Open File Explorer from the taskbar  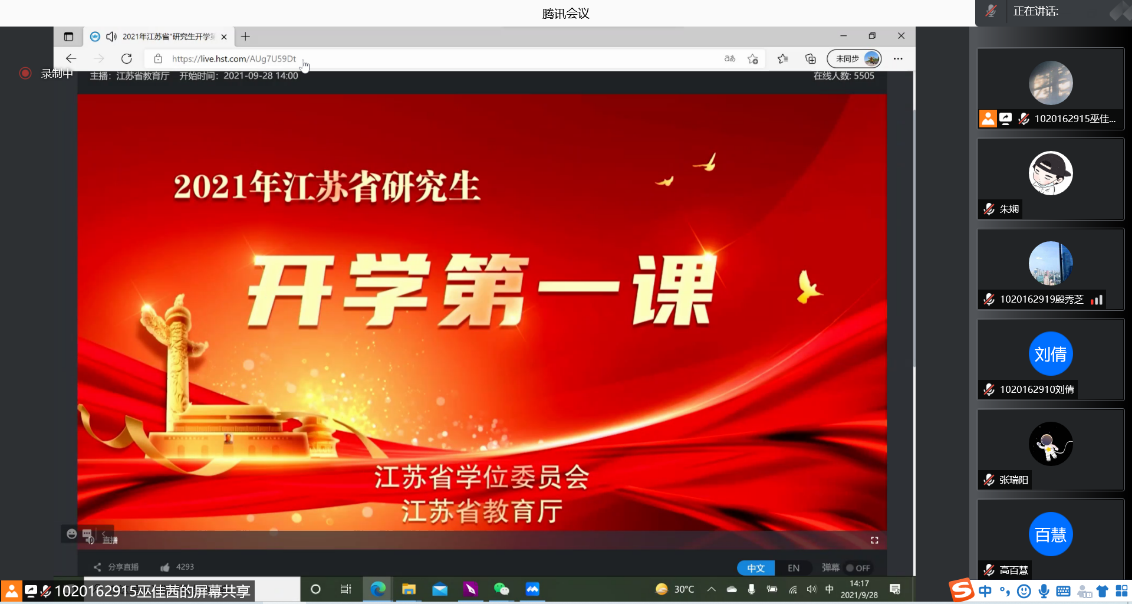pyautogui.click(x=409, y=590)
